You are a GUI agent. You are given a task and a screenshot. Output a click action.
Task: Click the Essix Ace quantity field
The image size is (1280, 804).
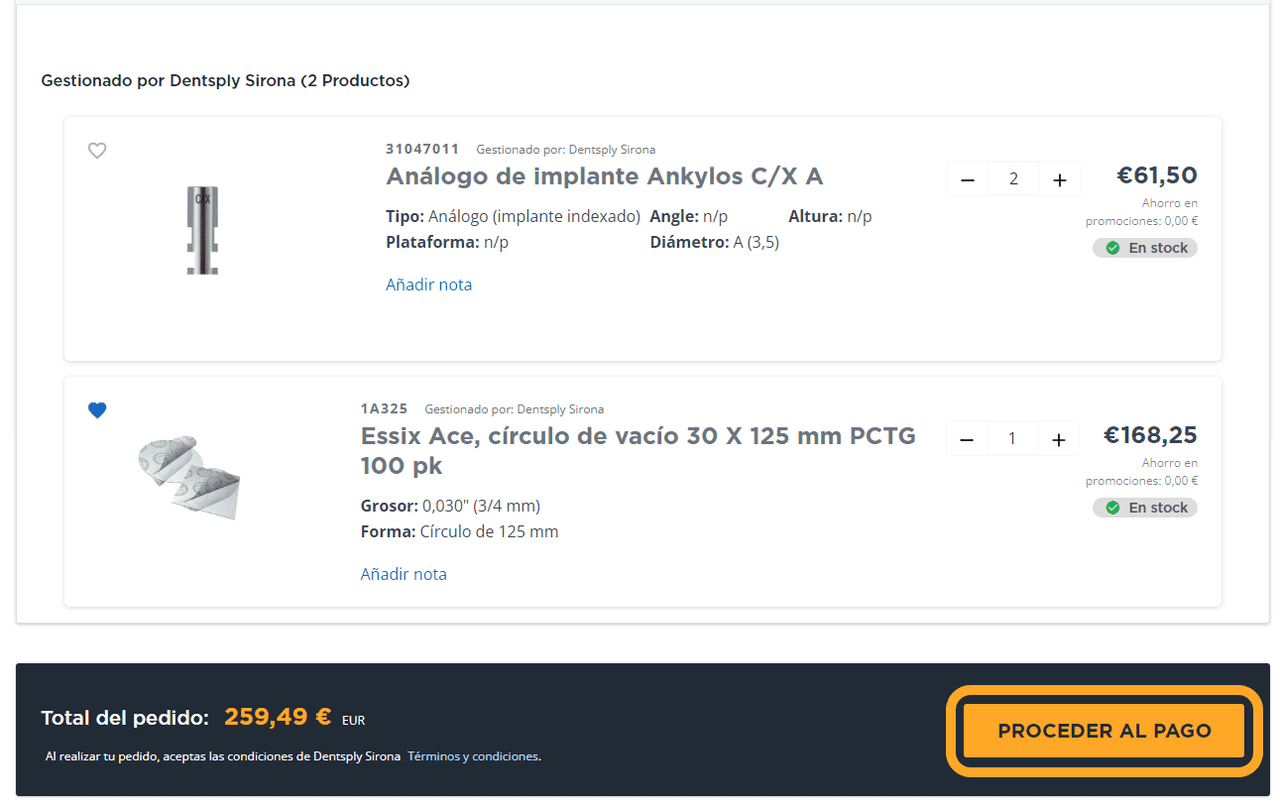(x=1012, y=439)
